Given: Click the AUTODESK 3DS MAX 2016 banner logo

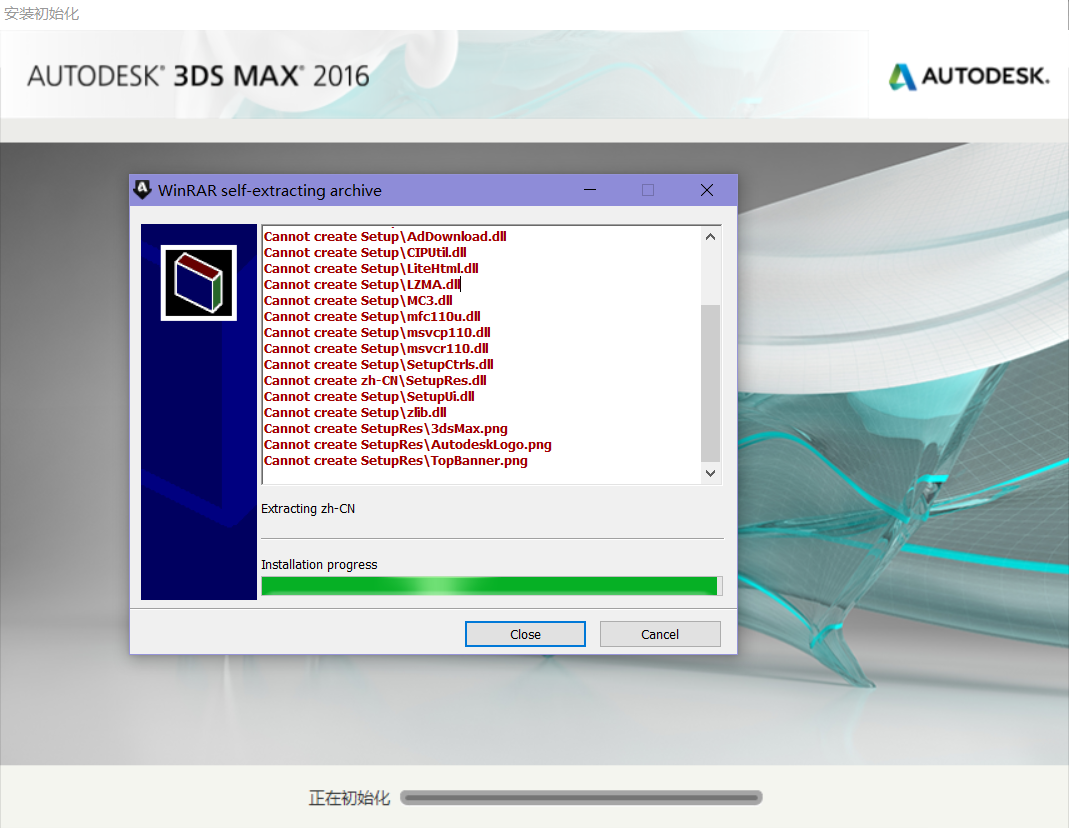Looking at the screenshot, I should tap(196, 75).
